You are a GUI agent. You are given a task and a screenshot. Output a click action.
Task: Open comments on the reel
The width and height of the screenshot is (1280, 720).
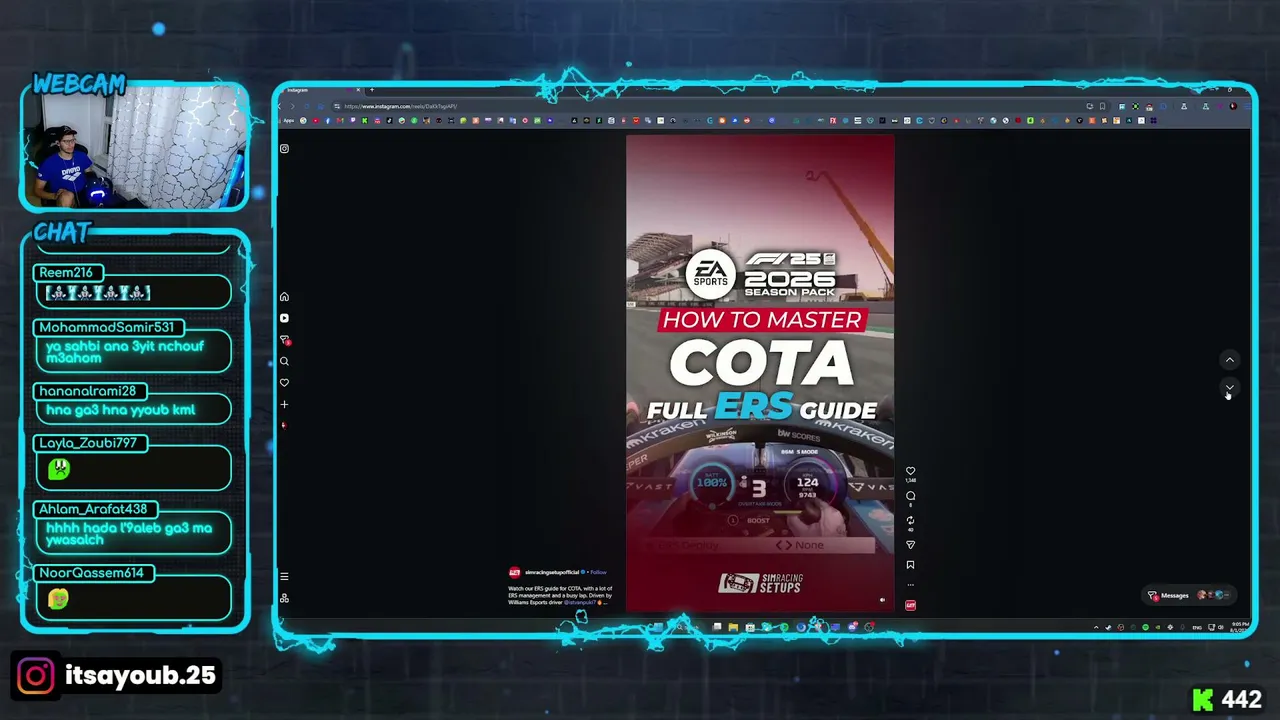tap(910, 496)
